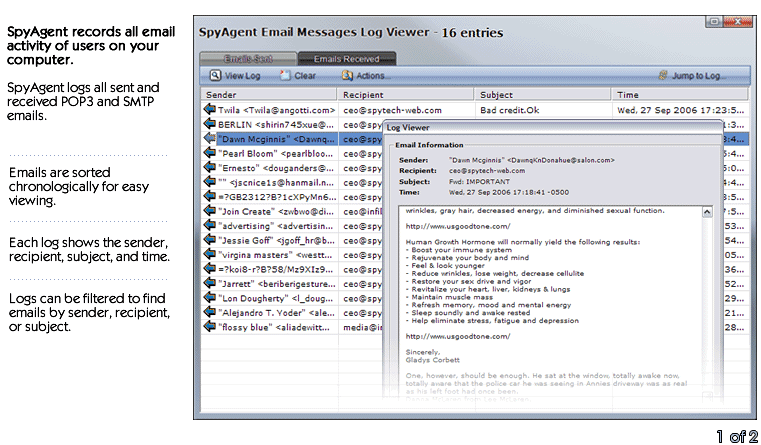
Task: Open the Actions... menu
Action: pyautogui.click(x=373, y=76)
